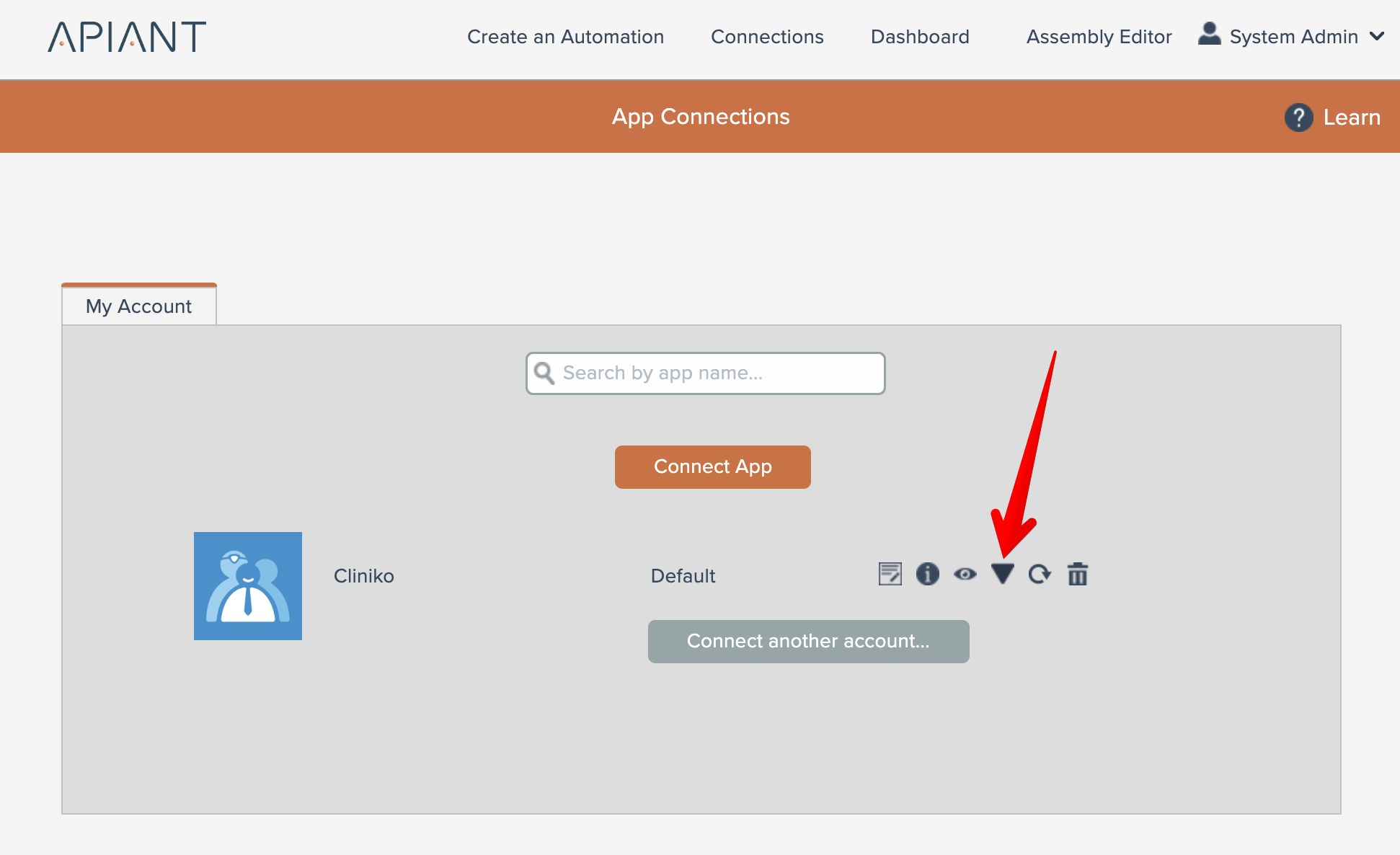Click the Cliniko app logo thumbnail
Viewport: 1400px width, 855px height.
click(x=248, y=585)
